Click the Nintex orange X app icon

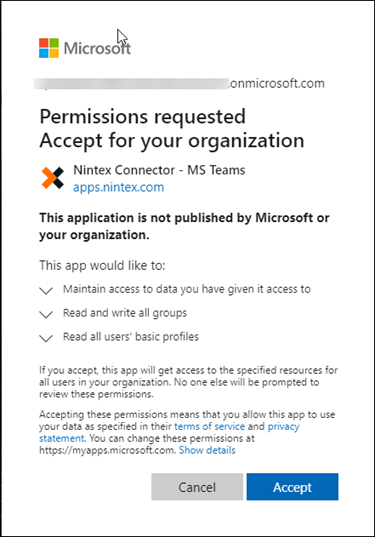[x=52, y=178]
